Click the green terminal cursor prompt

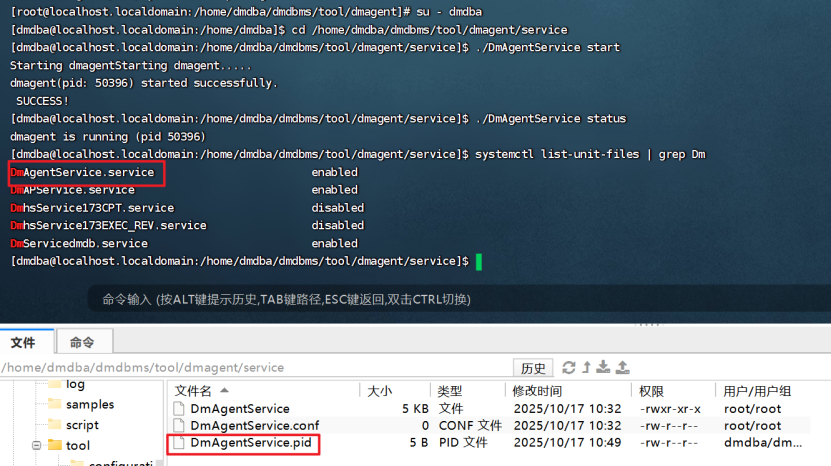[x=479, y=262]
